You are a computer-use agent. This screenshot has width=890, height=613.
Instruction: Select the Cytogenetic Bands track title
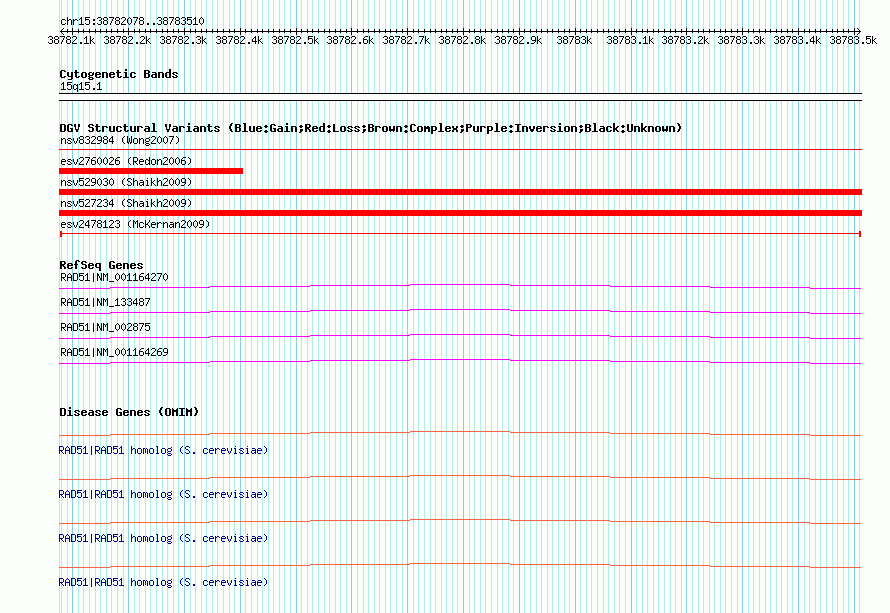click(119, 74)
